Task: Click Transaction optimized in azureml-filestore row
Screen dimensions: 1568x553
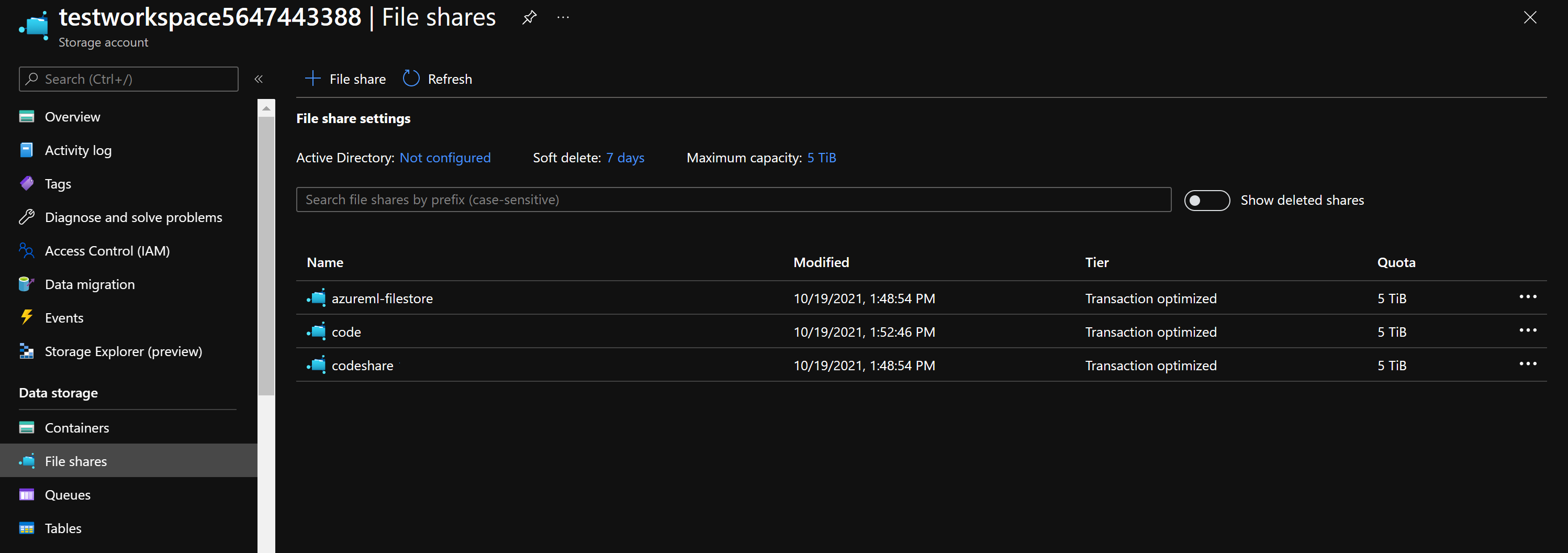Action: coord(1150,298)
